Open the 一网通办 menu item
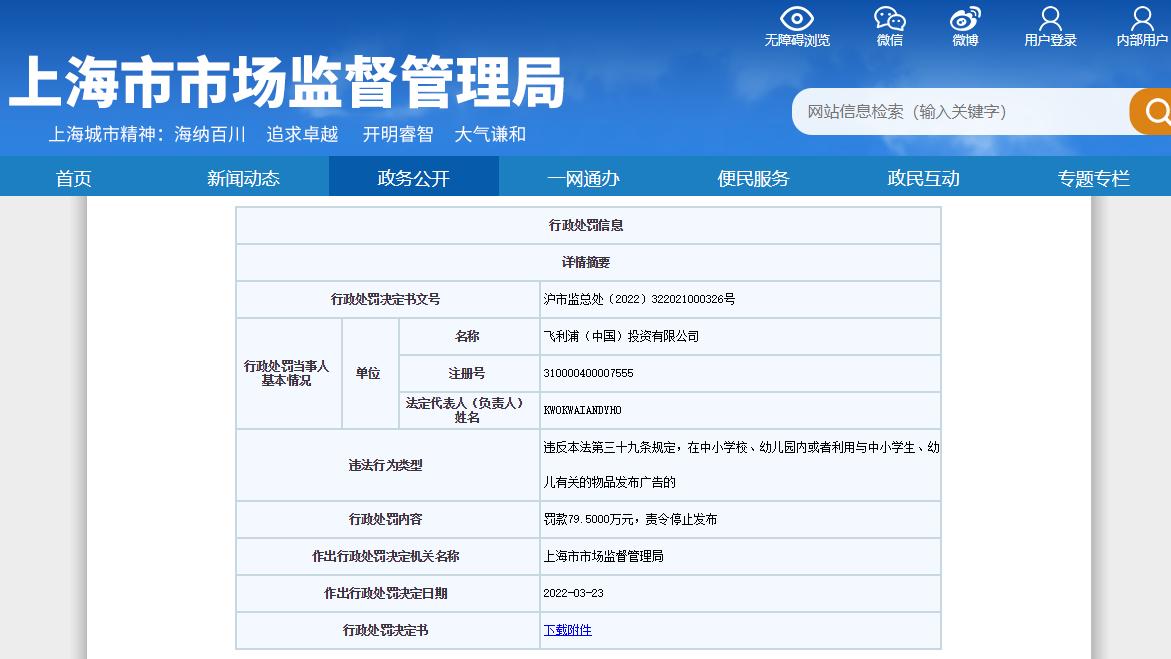 583,177
